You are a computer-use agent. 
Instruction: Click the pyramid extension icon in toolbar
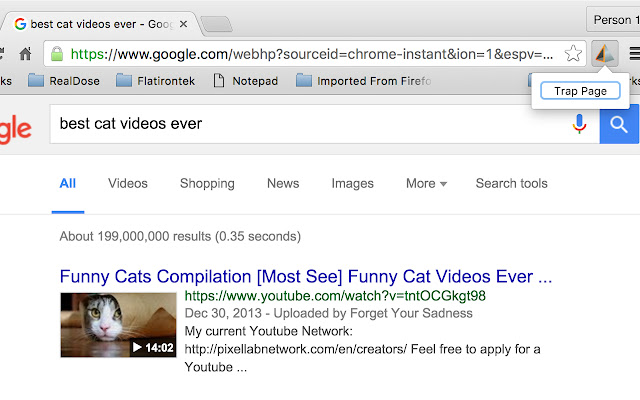tap(604, 53)
